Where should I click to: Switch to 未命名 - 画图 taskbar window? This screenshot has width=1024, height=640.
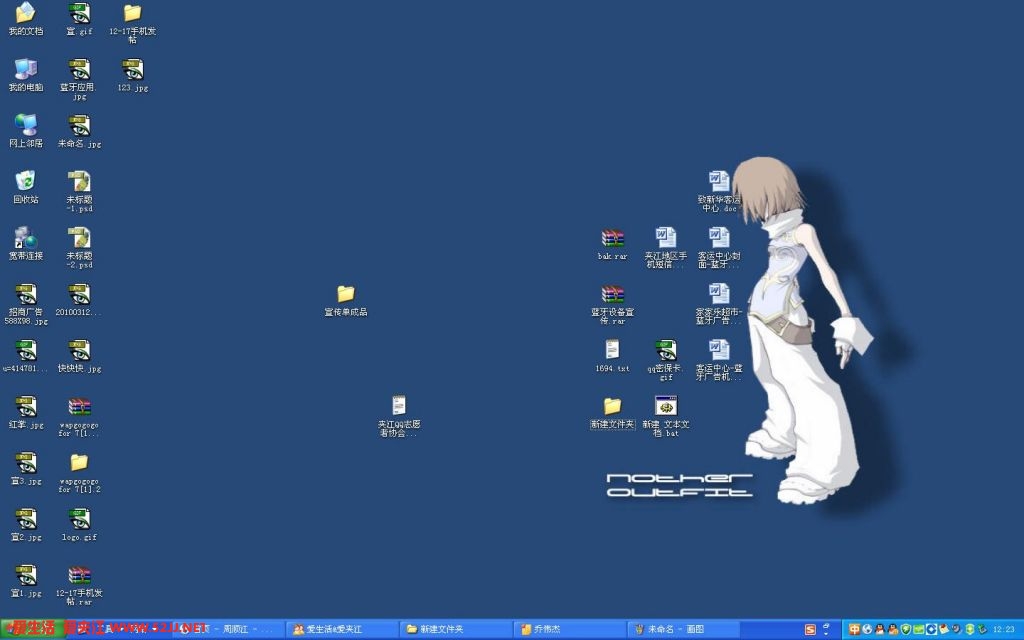coord(683,629)
